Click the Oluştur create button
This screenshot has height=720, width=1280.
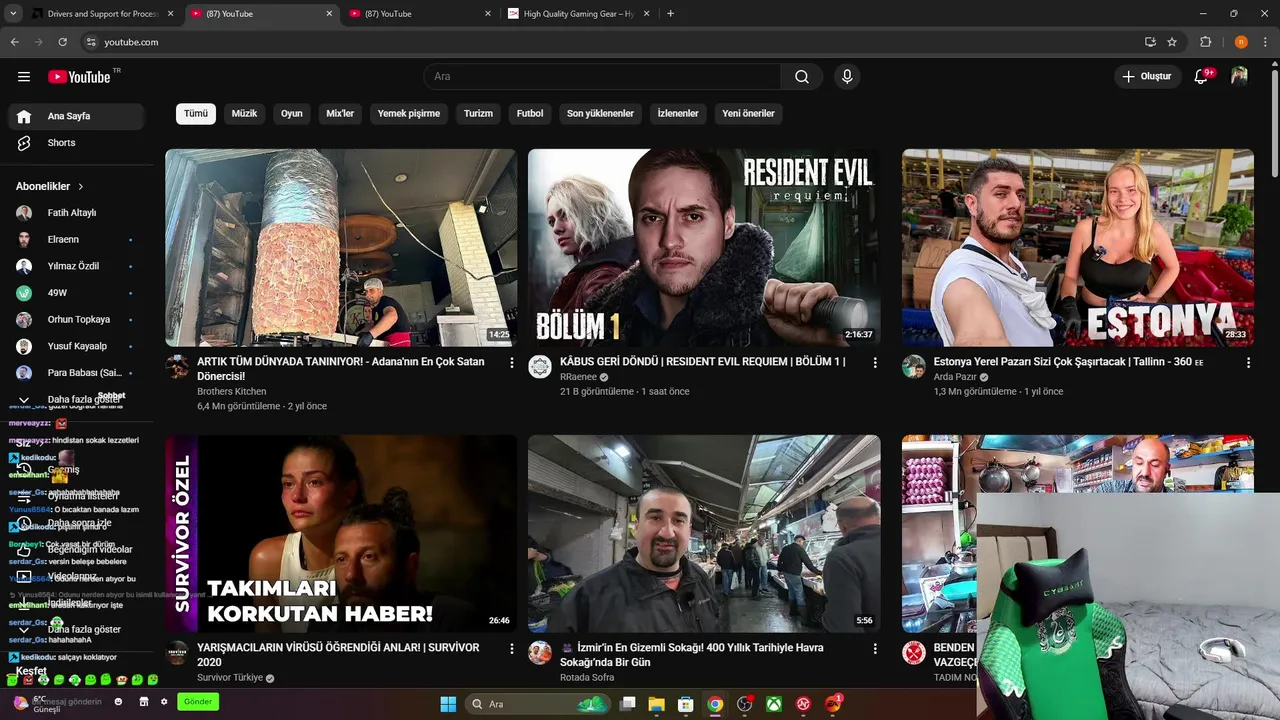1147,77
